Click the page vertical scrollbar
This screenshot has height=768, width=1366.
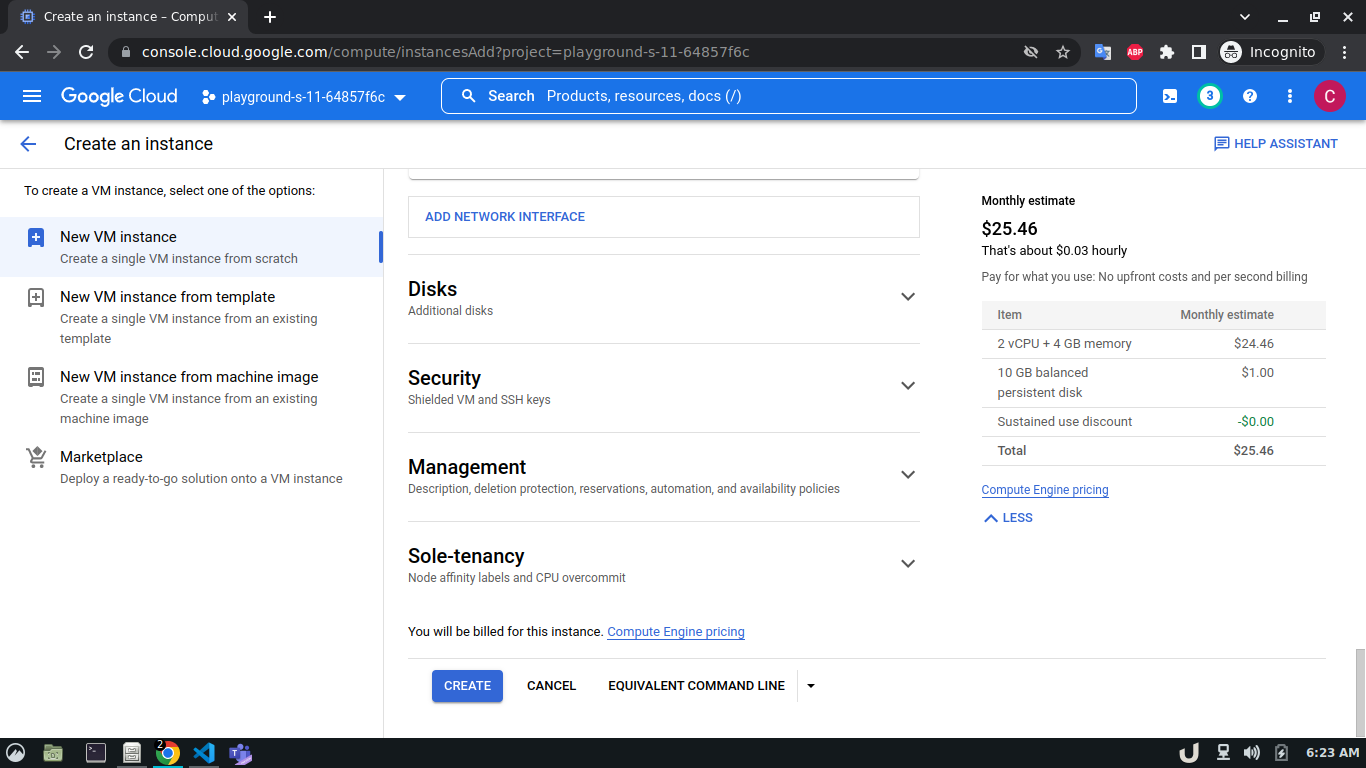tap(1360, 692)
